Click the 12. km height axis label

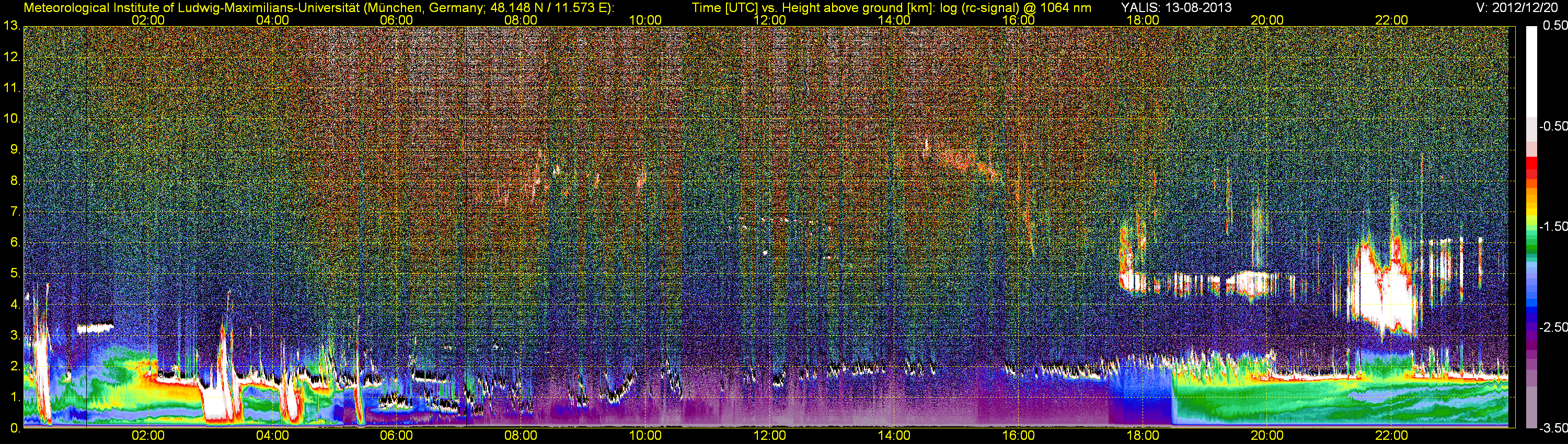[x=11, y=56]
